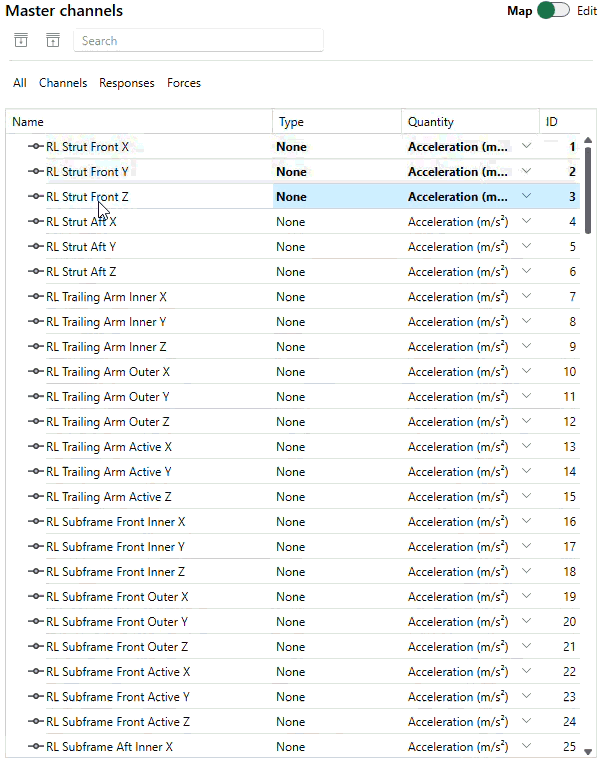Click the channel icon beside RL Subframe Front Outer X
The image size is (602, 764).
35,597
